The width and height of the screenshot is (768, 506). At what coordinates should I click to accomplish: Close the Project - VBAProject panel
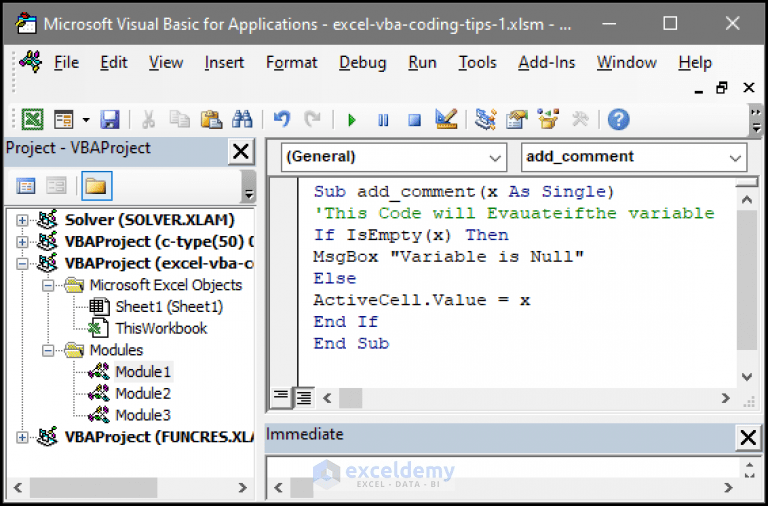240,151
